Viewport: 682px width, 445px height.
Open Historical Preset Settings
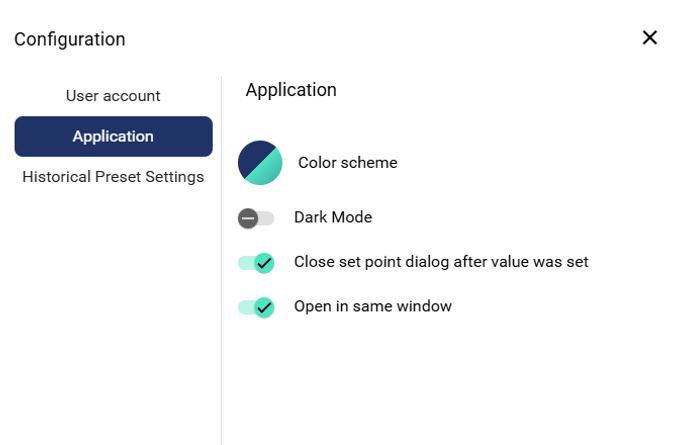[113, 177]
